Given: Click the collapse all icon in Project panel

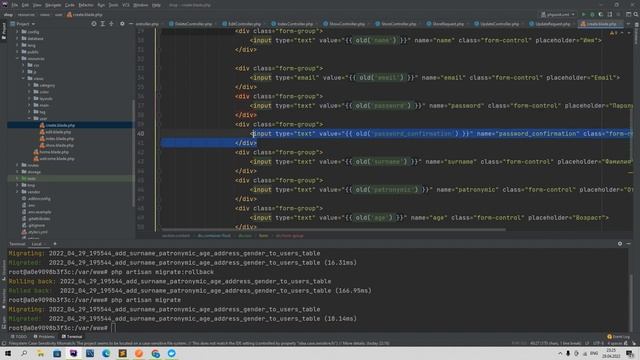Looking at the screenshot, I should 111,24.
